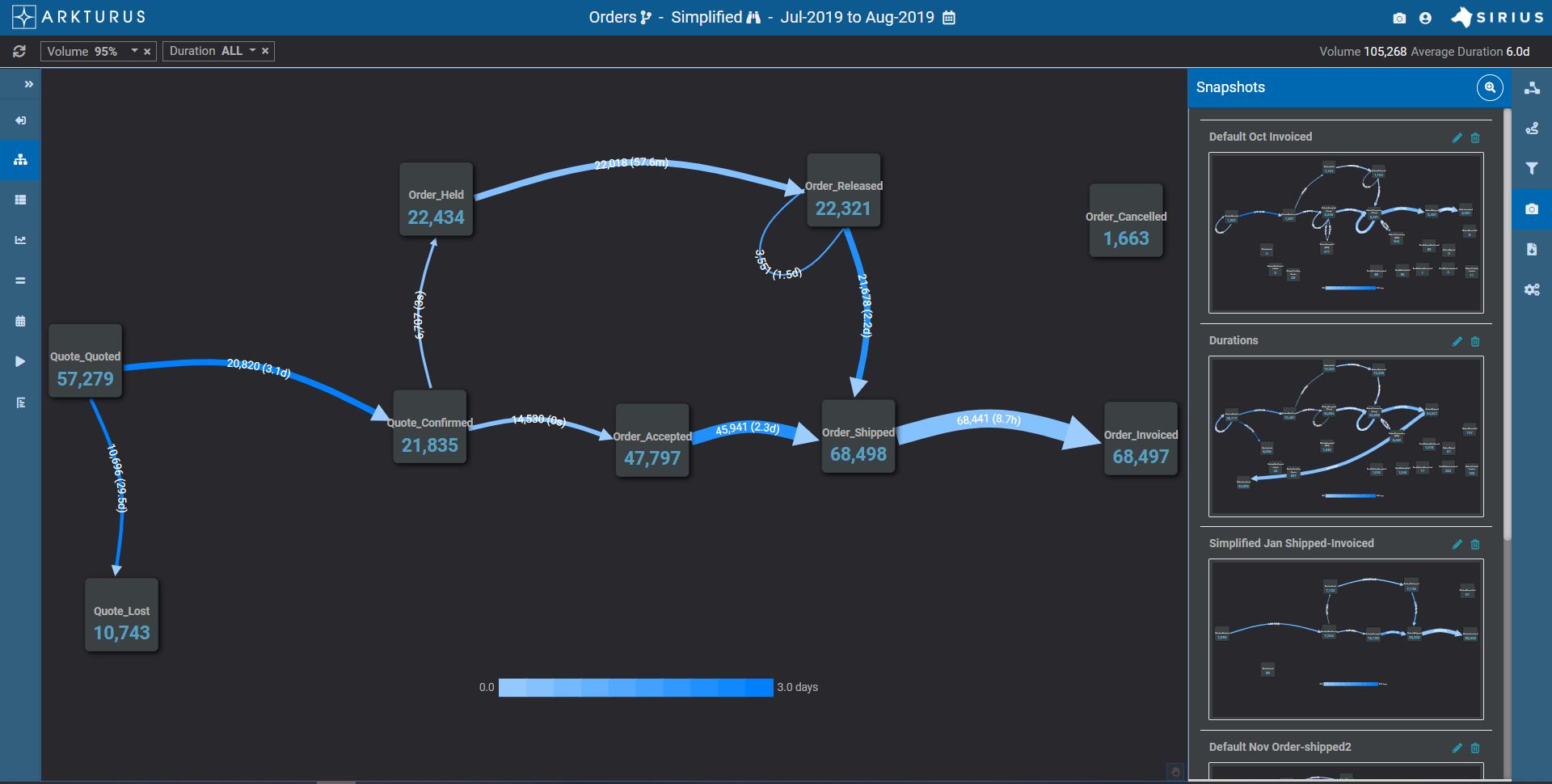
Task: Delete the Default Oct Invoiced snapshot
Action: coord(1475,137)
